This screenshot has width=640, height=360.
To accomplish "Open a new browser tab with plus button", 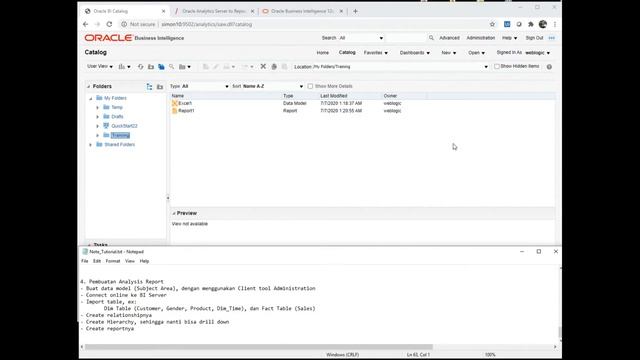I will pyautogui.click(x=355, y=11).
